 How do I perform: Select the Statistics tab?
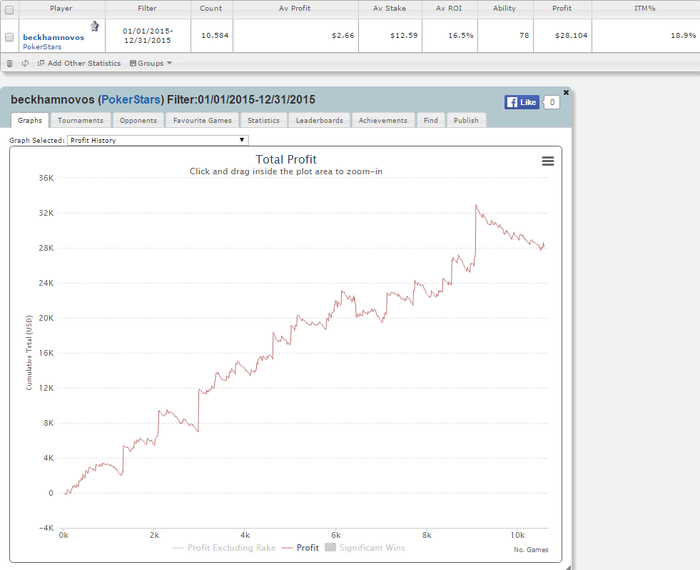[263, 120]
